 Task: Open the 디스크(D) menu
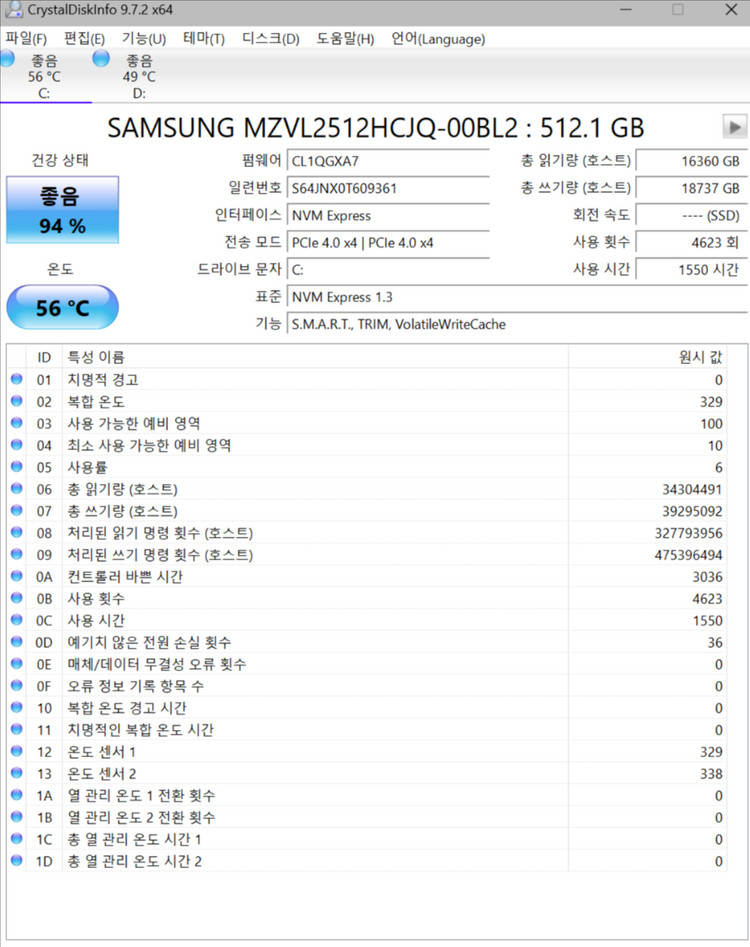click(x=271, y=39)
